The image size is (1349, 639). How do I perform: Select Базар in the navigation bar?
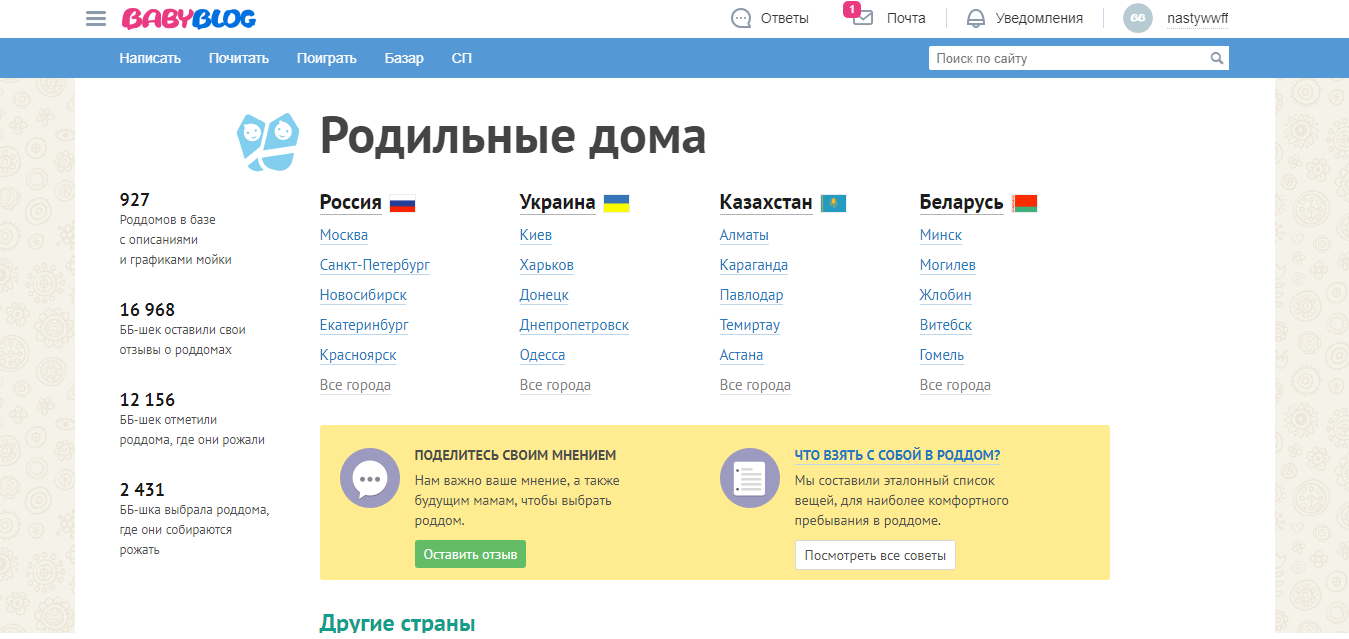[404, 58]
